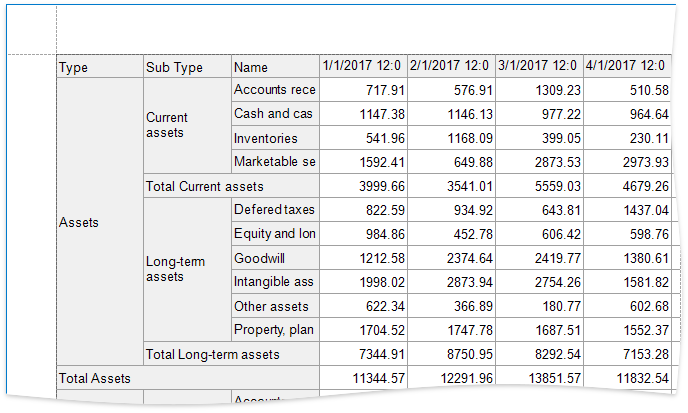Select the Total Current assets label

point(231,186)
